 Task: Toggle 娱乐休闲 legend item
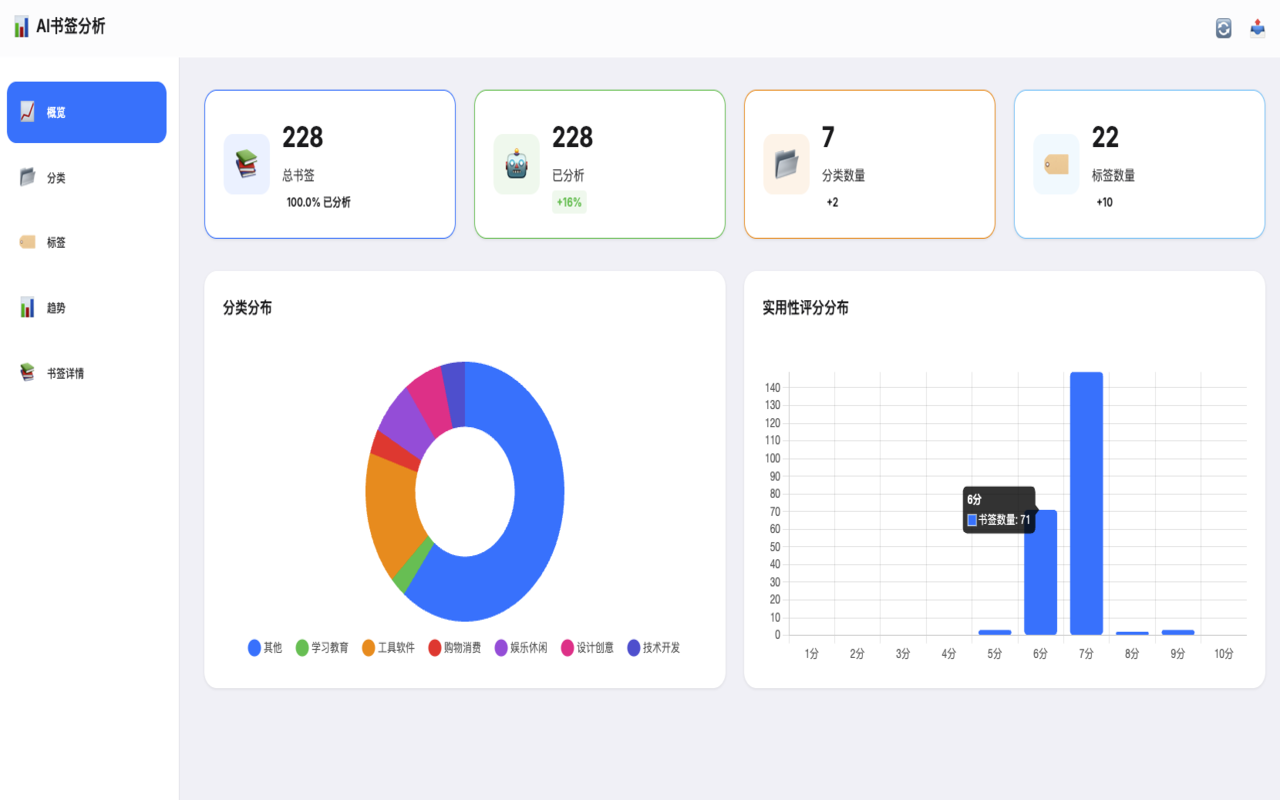[521, 648]
